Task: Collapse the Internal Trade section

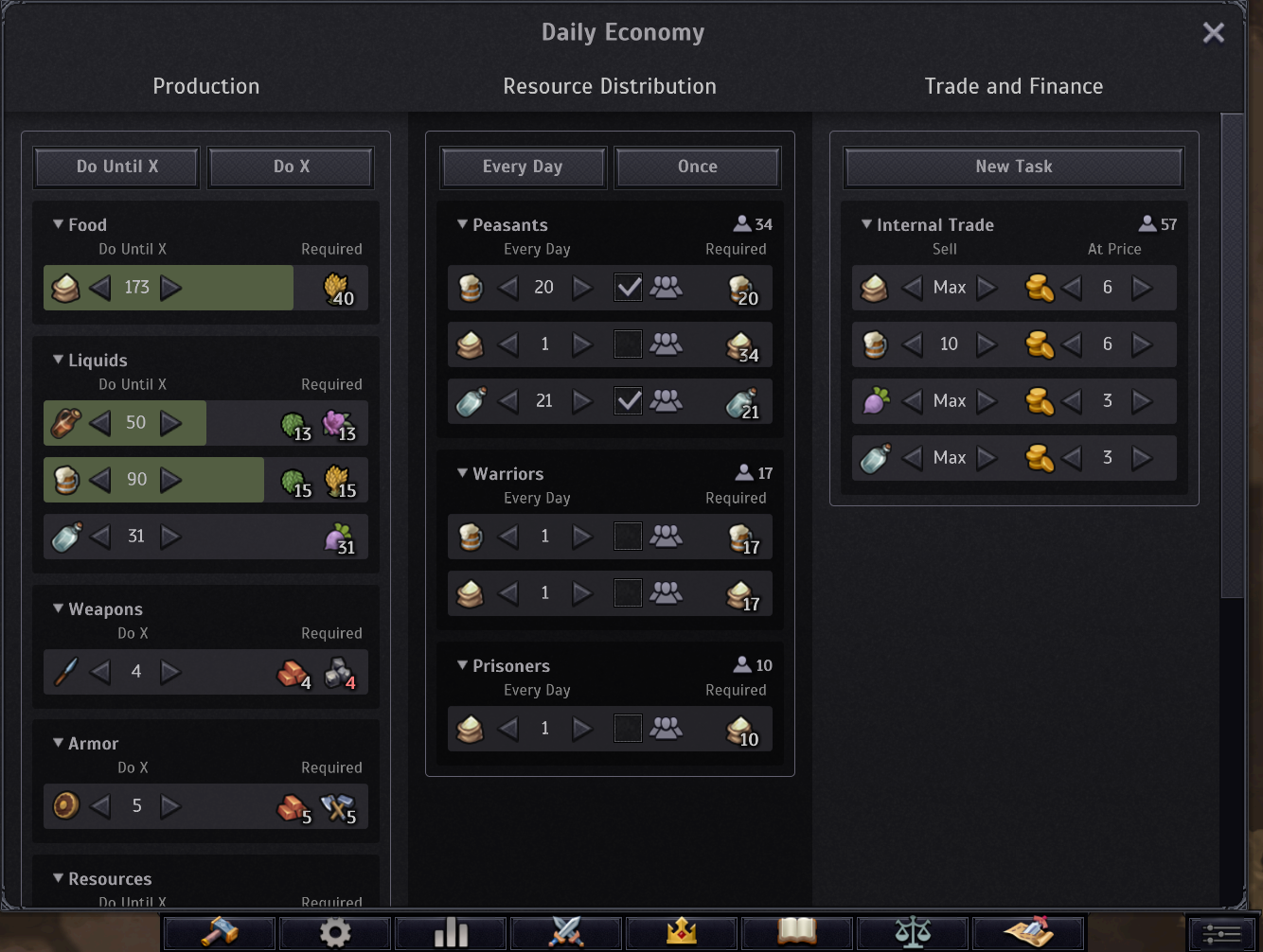Action: point(866,224)
